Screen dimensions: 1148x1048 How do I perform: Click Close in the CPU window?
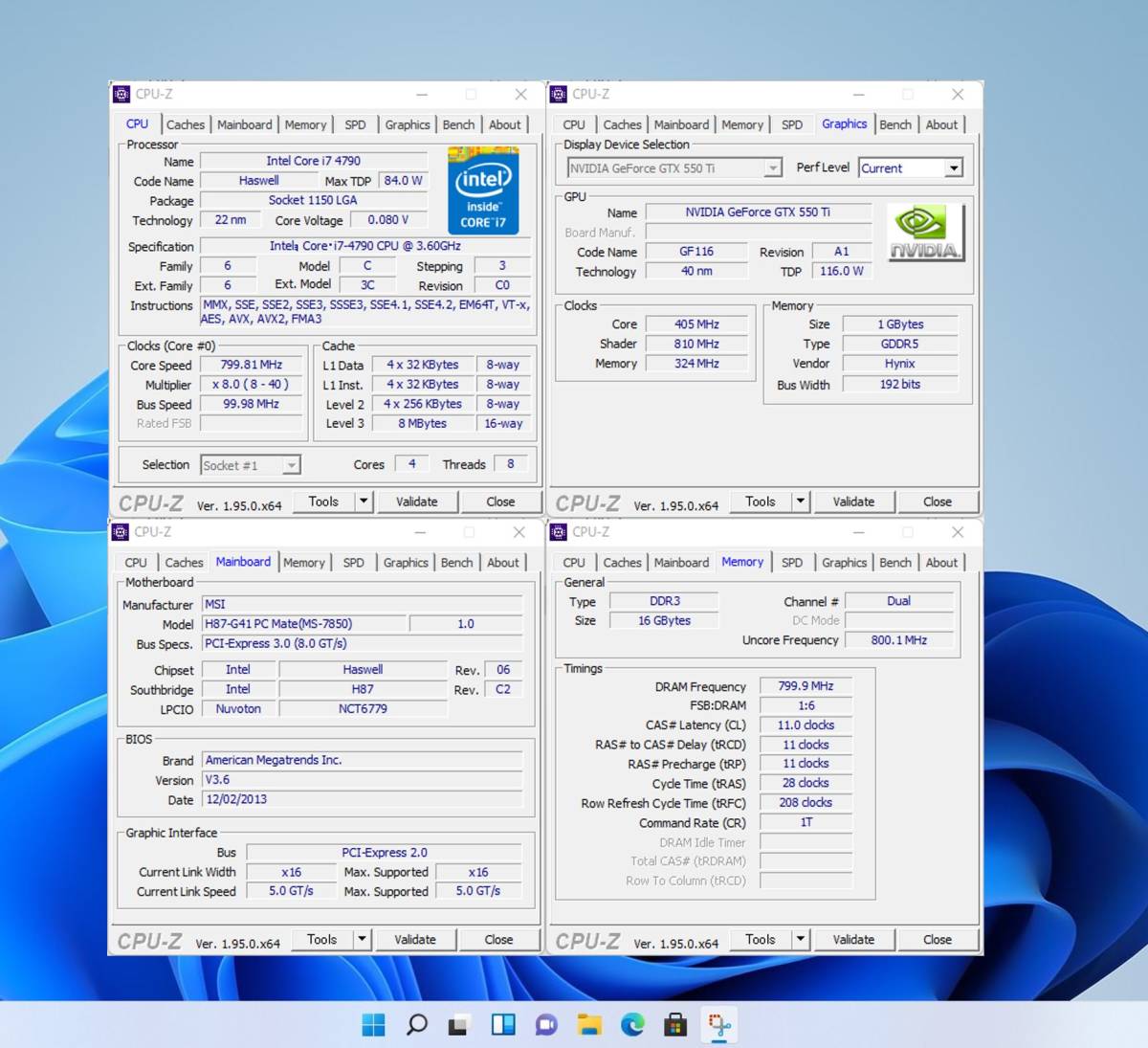tap(500, 502)
